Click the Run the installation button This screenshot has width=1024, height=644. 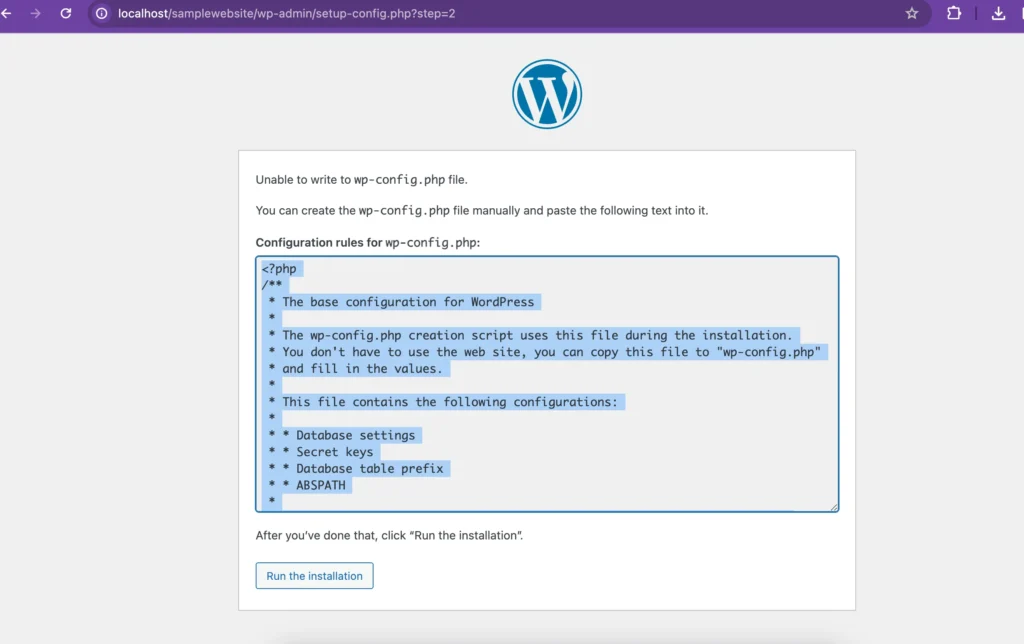click(x=314, y=575)
